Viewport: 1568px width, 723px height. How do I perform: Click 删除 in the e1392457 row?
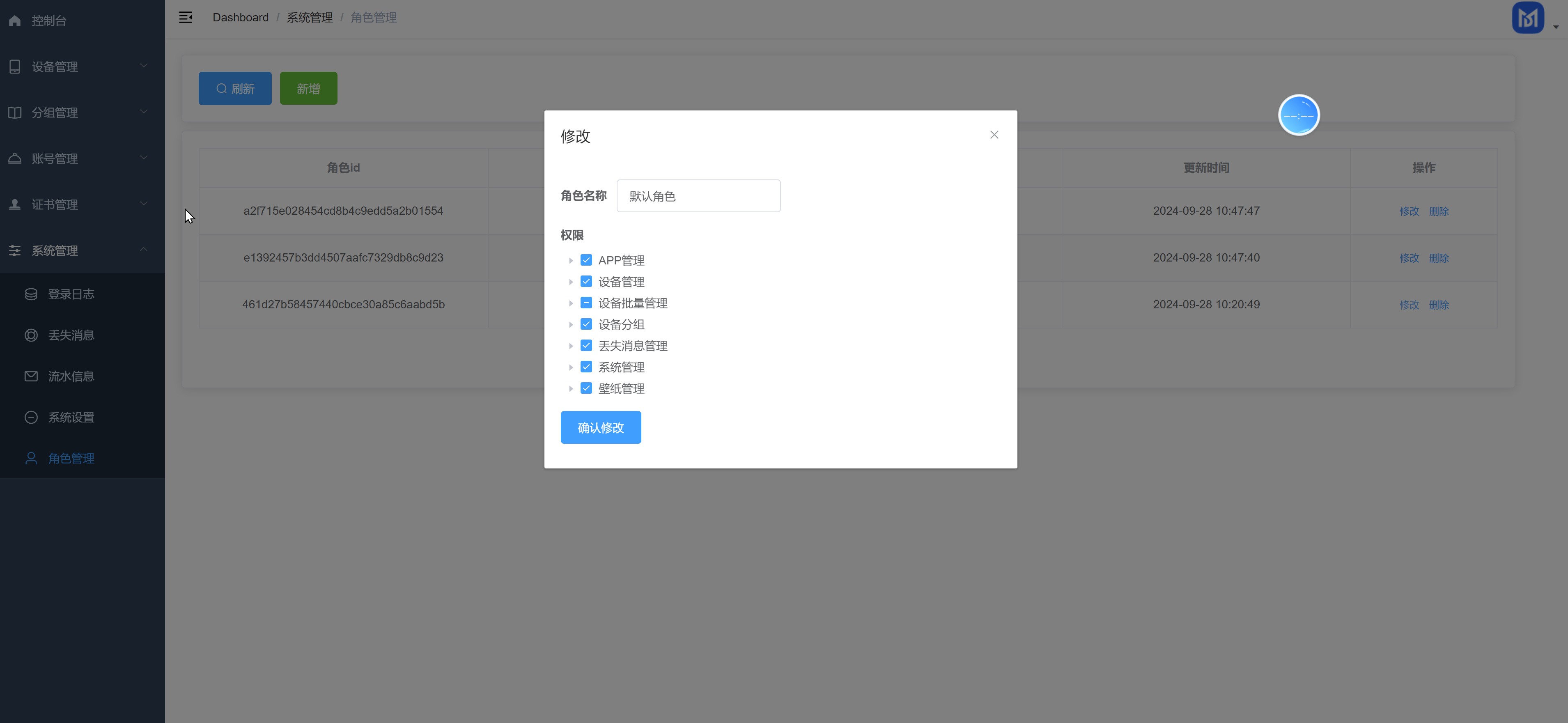click(x=1439, y=258)
